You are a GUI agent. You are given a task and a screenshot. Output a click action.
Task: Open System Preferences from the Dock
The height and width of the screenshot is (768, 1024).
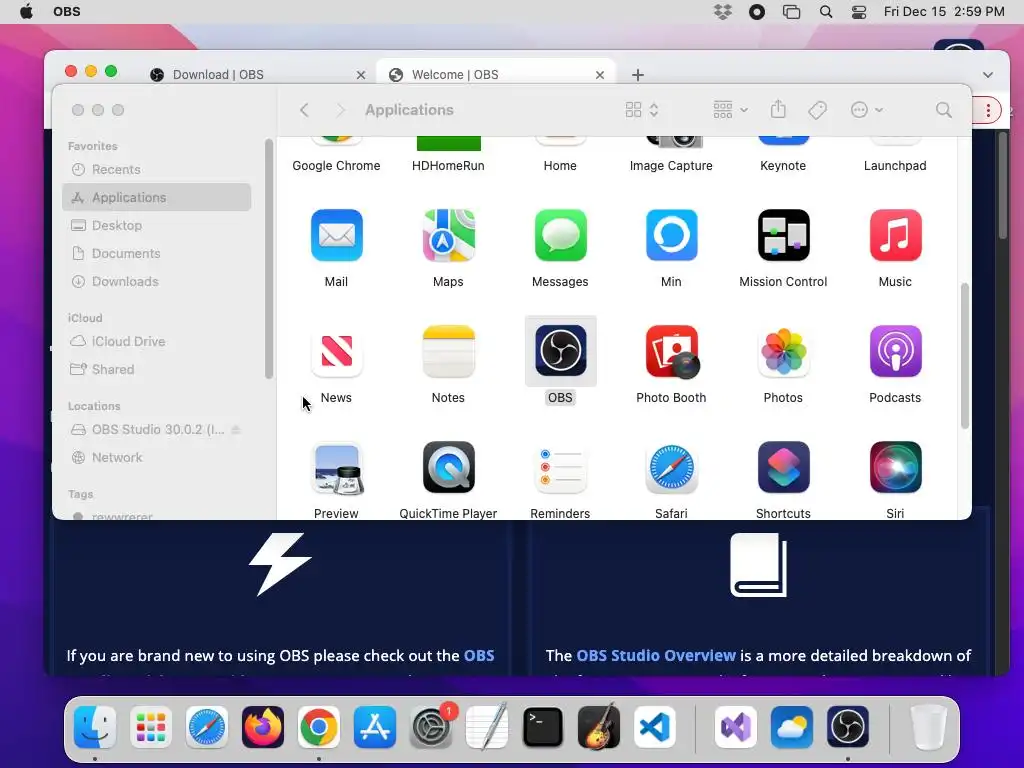pyautogui.click(x=430, y=726)
